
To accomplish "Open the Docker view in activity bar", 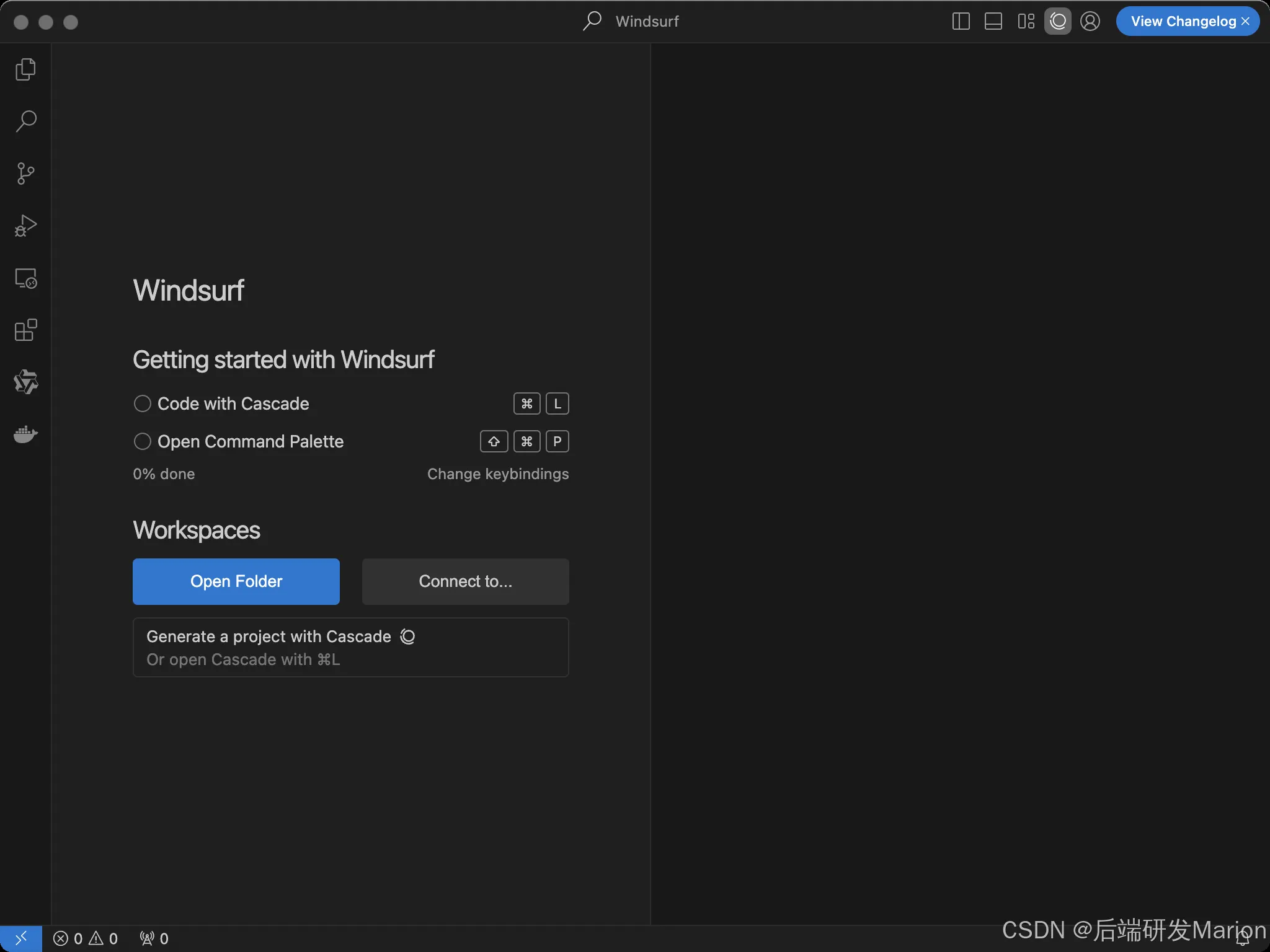I will [25, 434].
